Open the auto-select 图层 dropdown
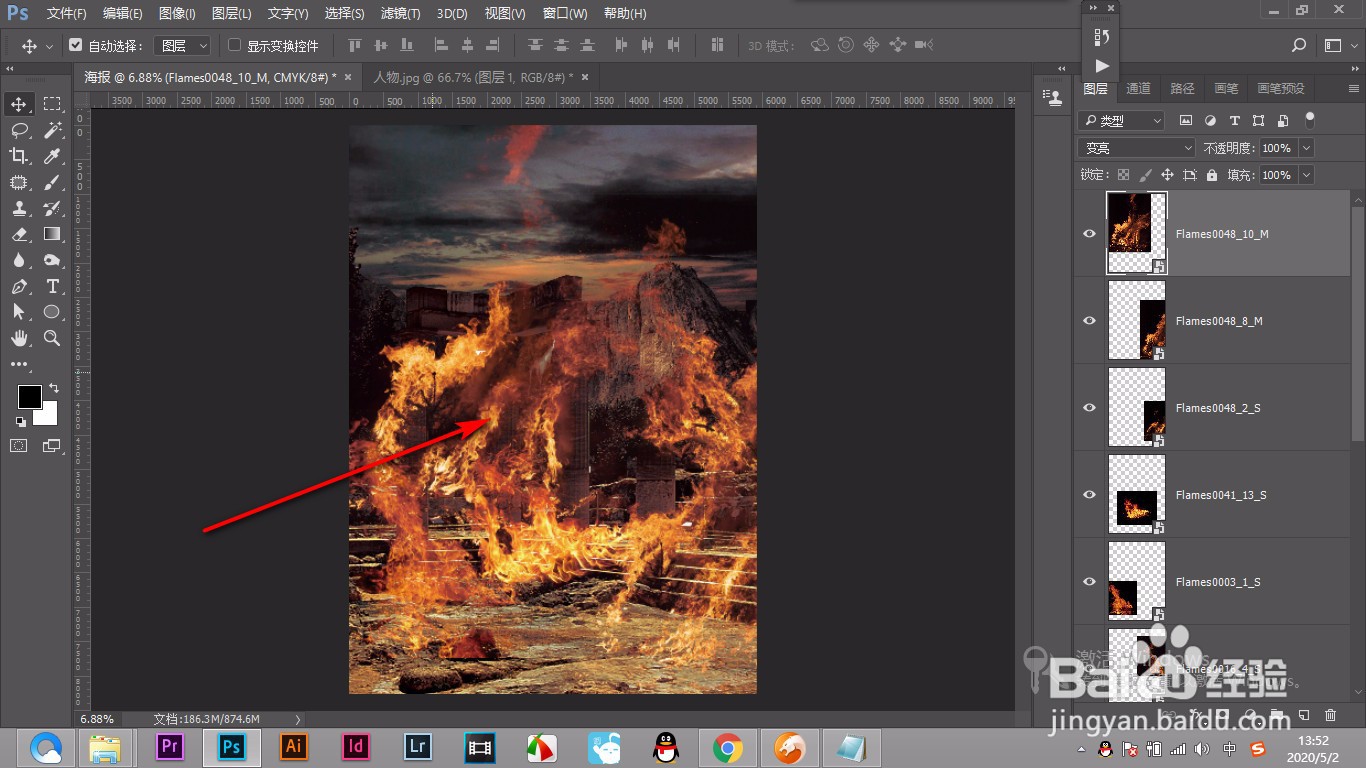The image size is (1366, 768). pyautogui.click(x=185, y=45)
